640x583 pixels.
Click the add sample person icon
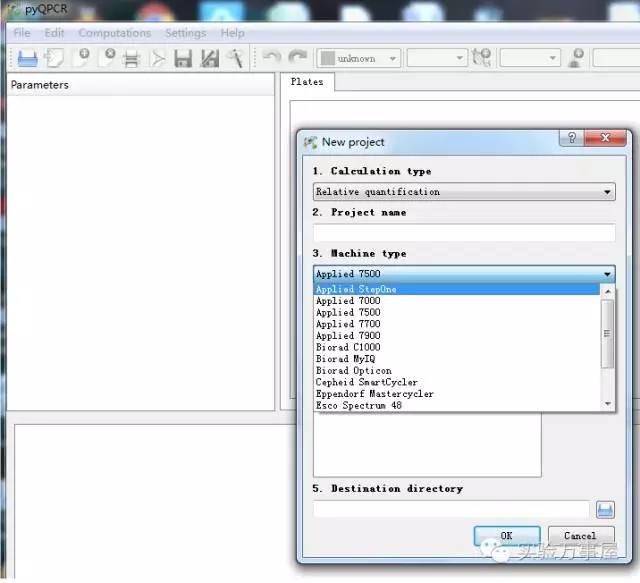pos(576,58)
